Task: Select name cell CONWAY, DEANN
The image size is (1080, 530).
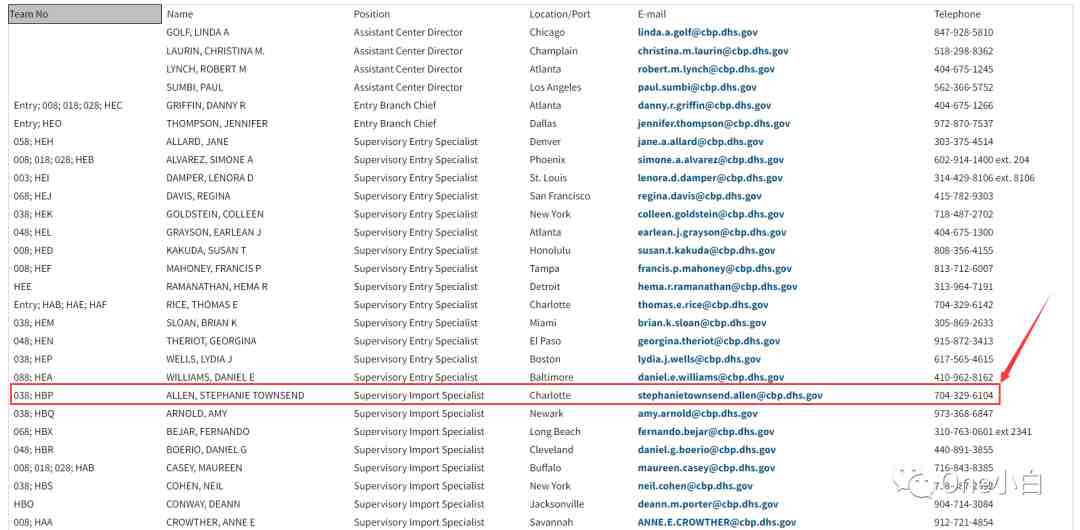Action: 203,504
